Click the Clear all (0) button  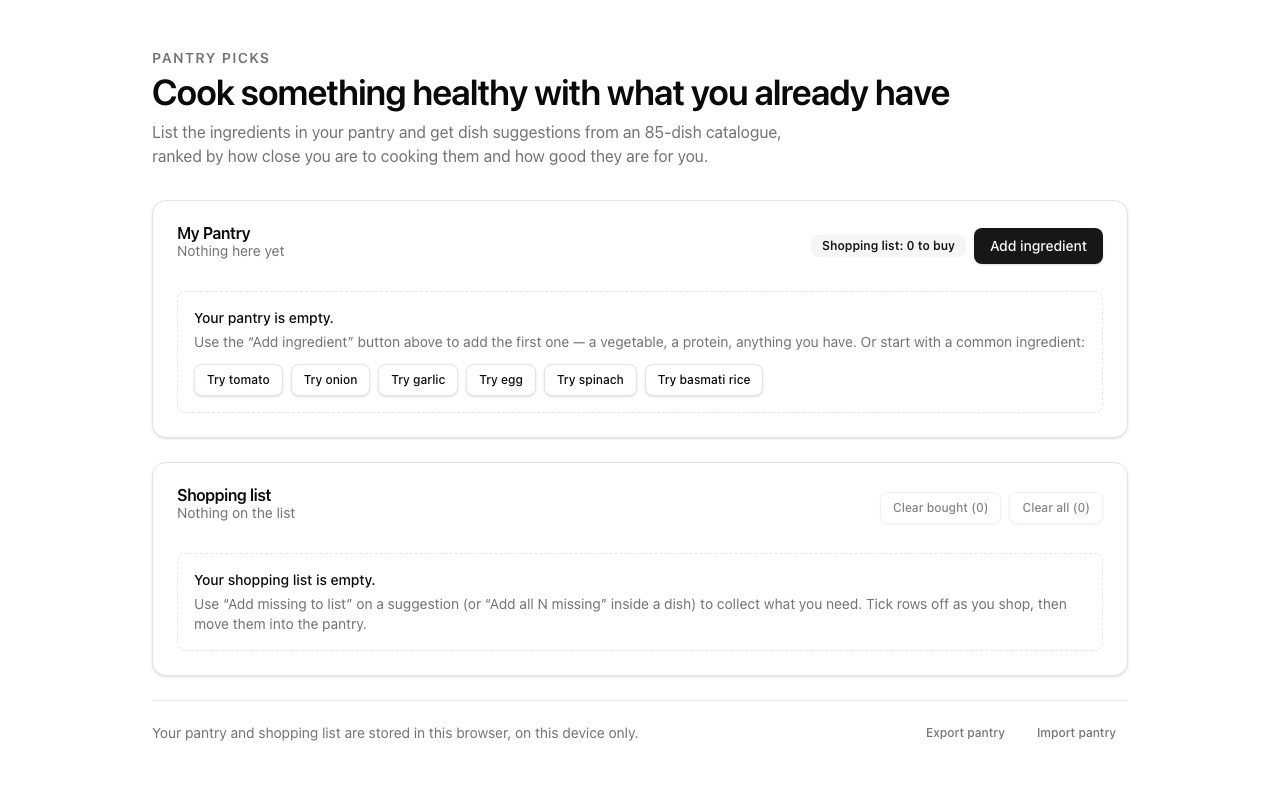(1056, 508)
